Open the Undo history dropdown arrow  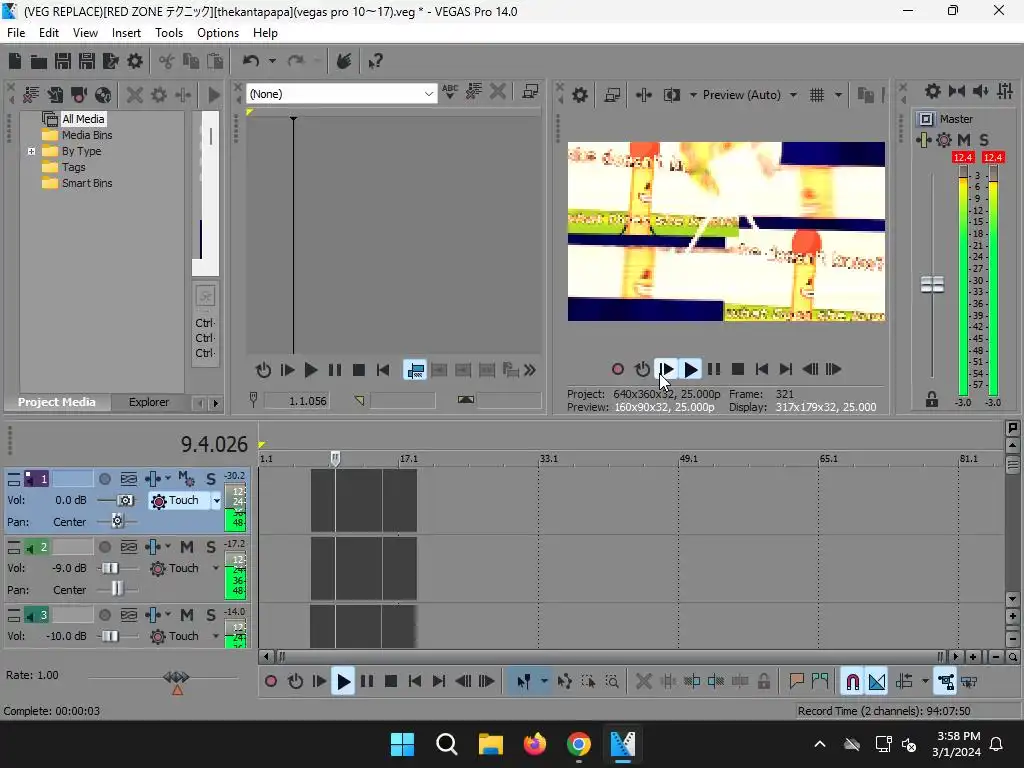[272, 61]
